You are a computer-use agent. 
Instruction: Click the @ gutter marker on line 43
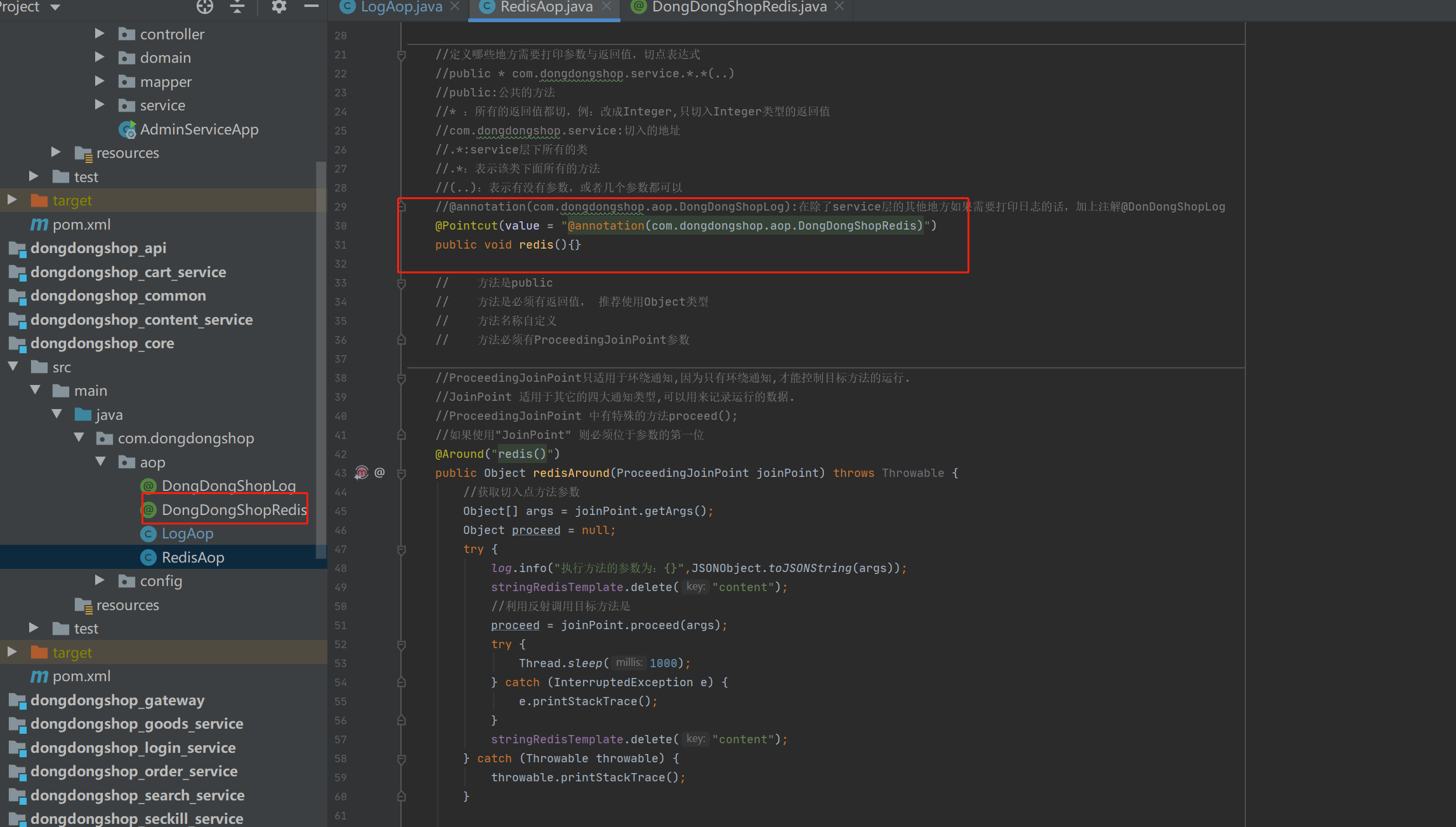click(x=379, y=472)
